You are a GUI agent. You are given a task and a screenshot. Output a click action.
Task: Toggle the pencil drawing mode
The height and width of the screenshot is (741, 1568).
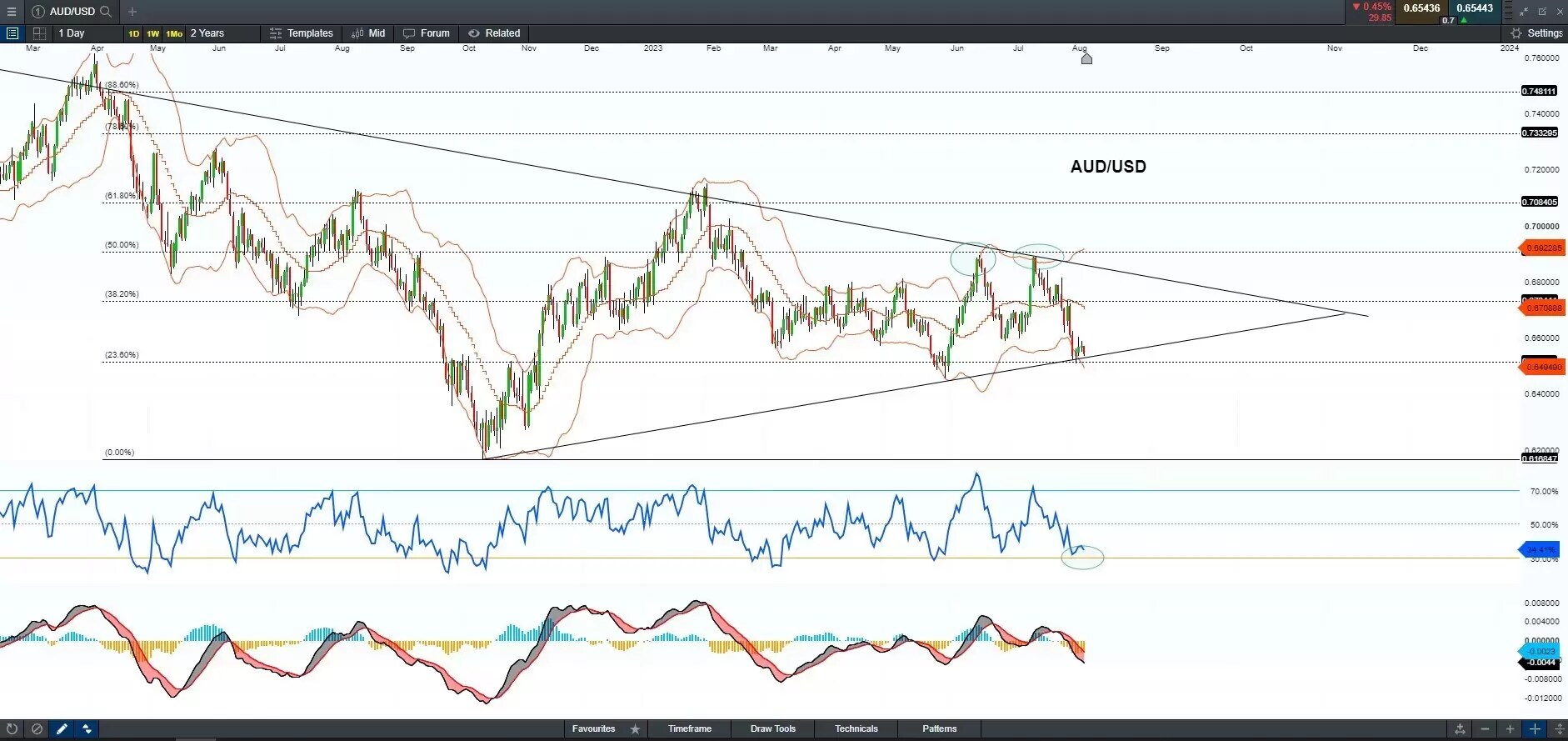(x=62, y=729)
